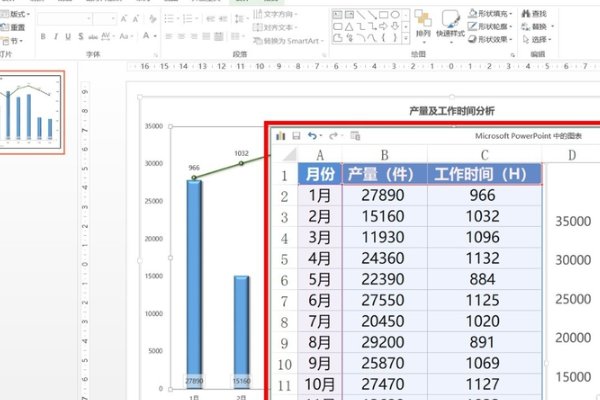Image resolution: width=600 pixels, height=400 pixels.
Task: Open the font size combo box
Action: pyautogui.click(x=105, y=18)
